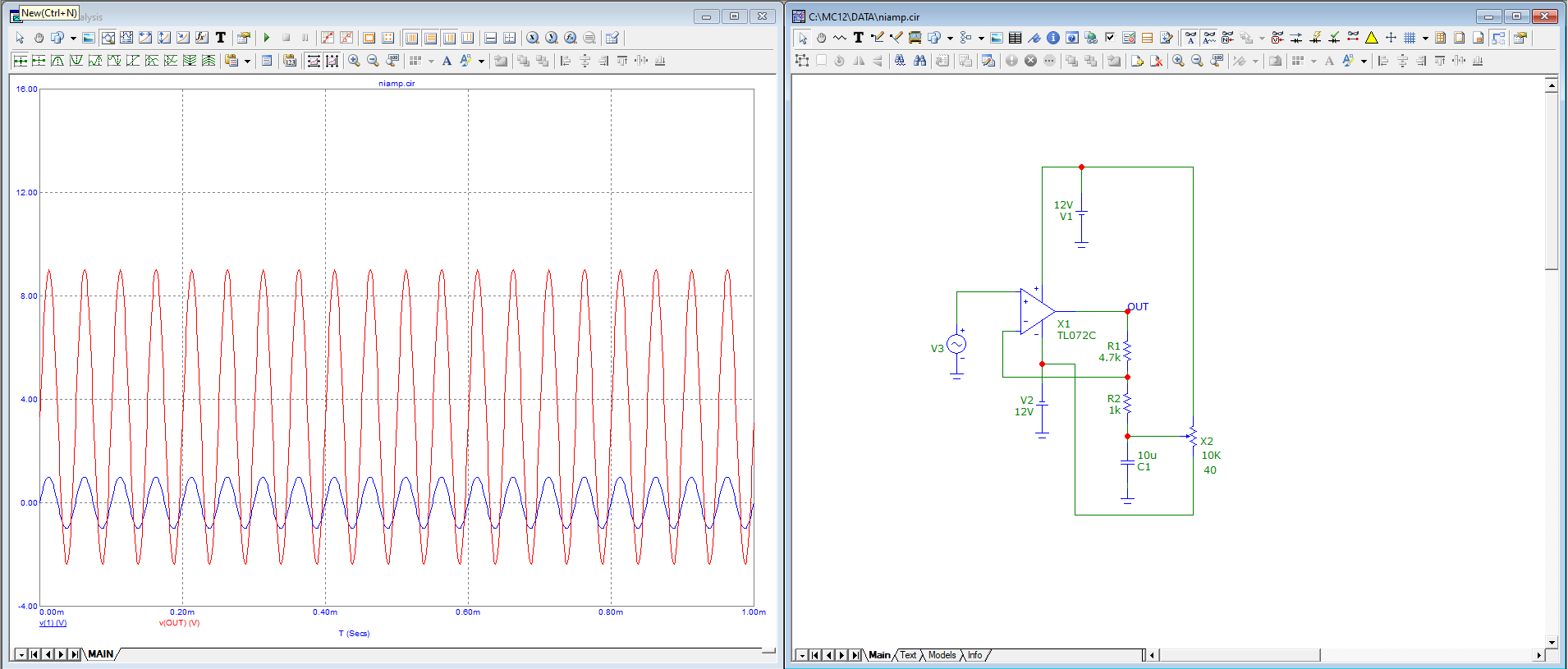Open the grid dropdown arrow in schematic toolbar
Viewport: 1568px width, 669px height.
1426,38
